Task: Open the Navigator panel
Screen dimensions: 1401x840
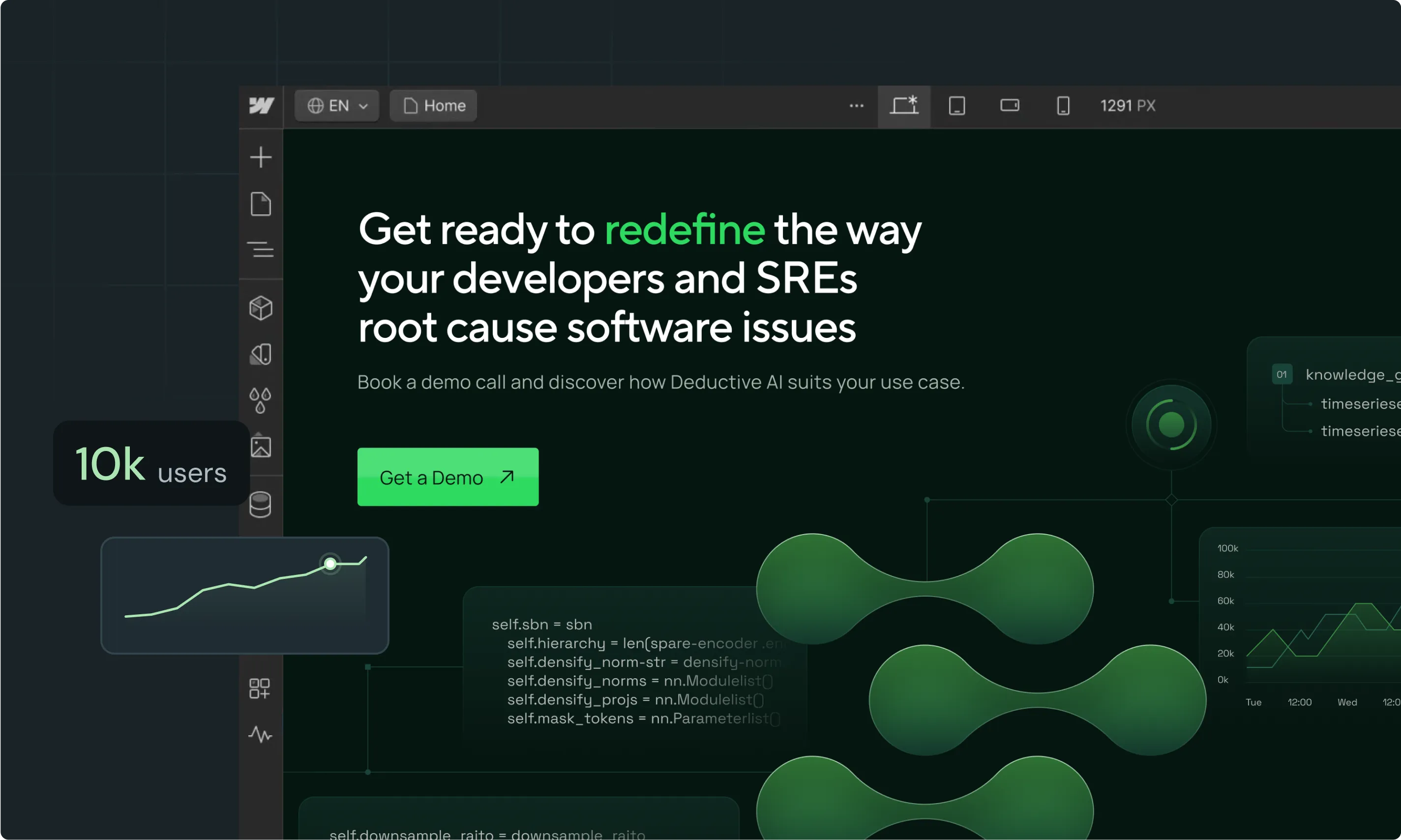Action: tap(261, 250)
